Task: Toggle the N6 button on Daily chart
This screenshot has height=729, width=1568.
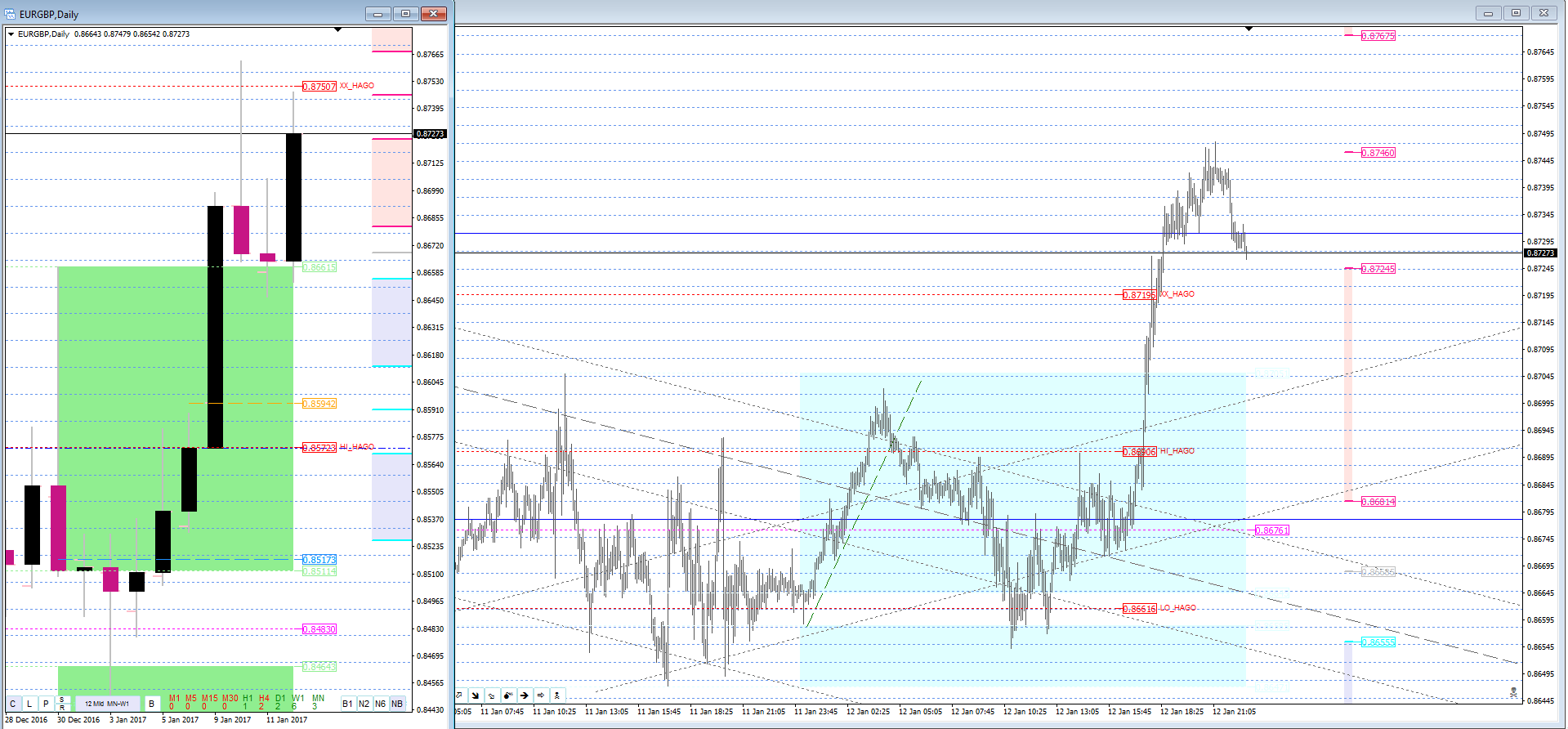Action: pyautogui.click(x=380, y=704)
